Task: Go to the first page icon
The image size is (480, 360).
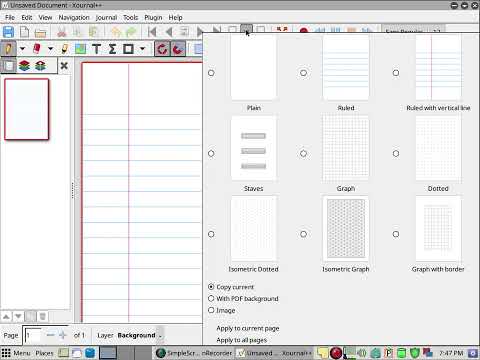Action: [152, 32]
